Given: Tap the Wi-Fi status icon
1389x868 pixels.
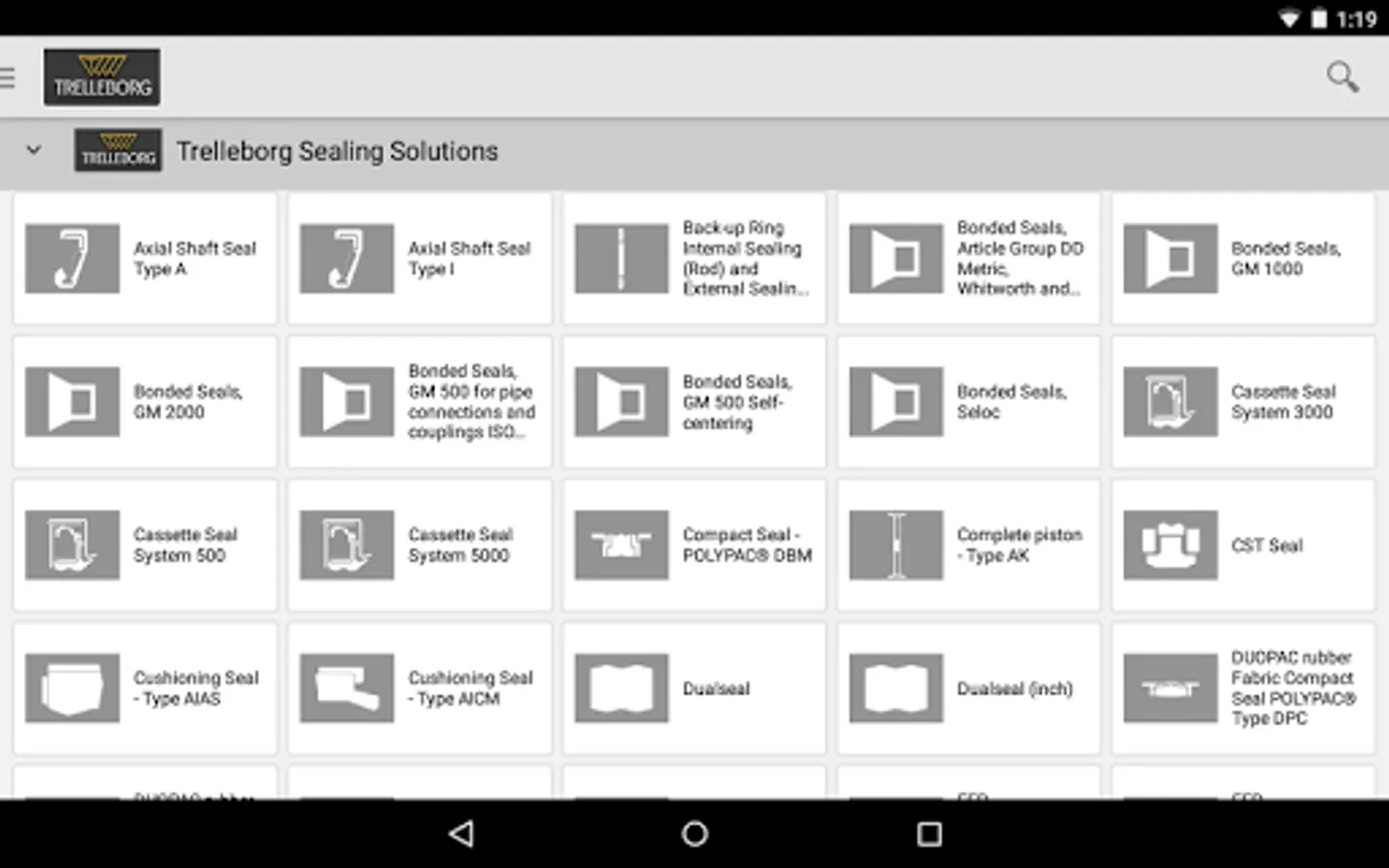Looking at the screenshot, I should pyautogui.click(x=1290, y=18).
